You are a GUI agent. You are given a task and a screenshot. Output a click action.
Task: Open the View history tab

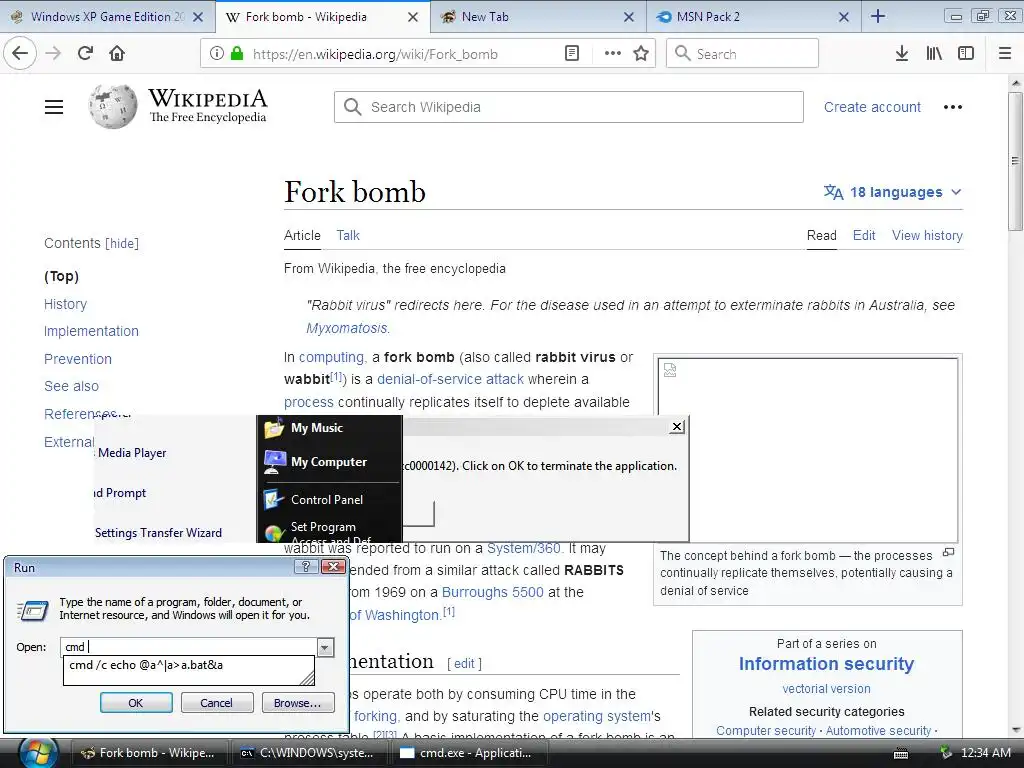point(927,236)
